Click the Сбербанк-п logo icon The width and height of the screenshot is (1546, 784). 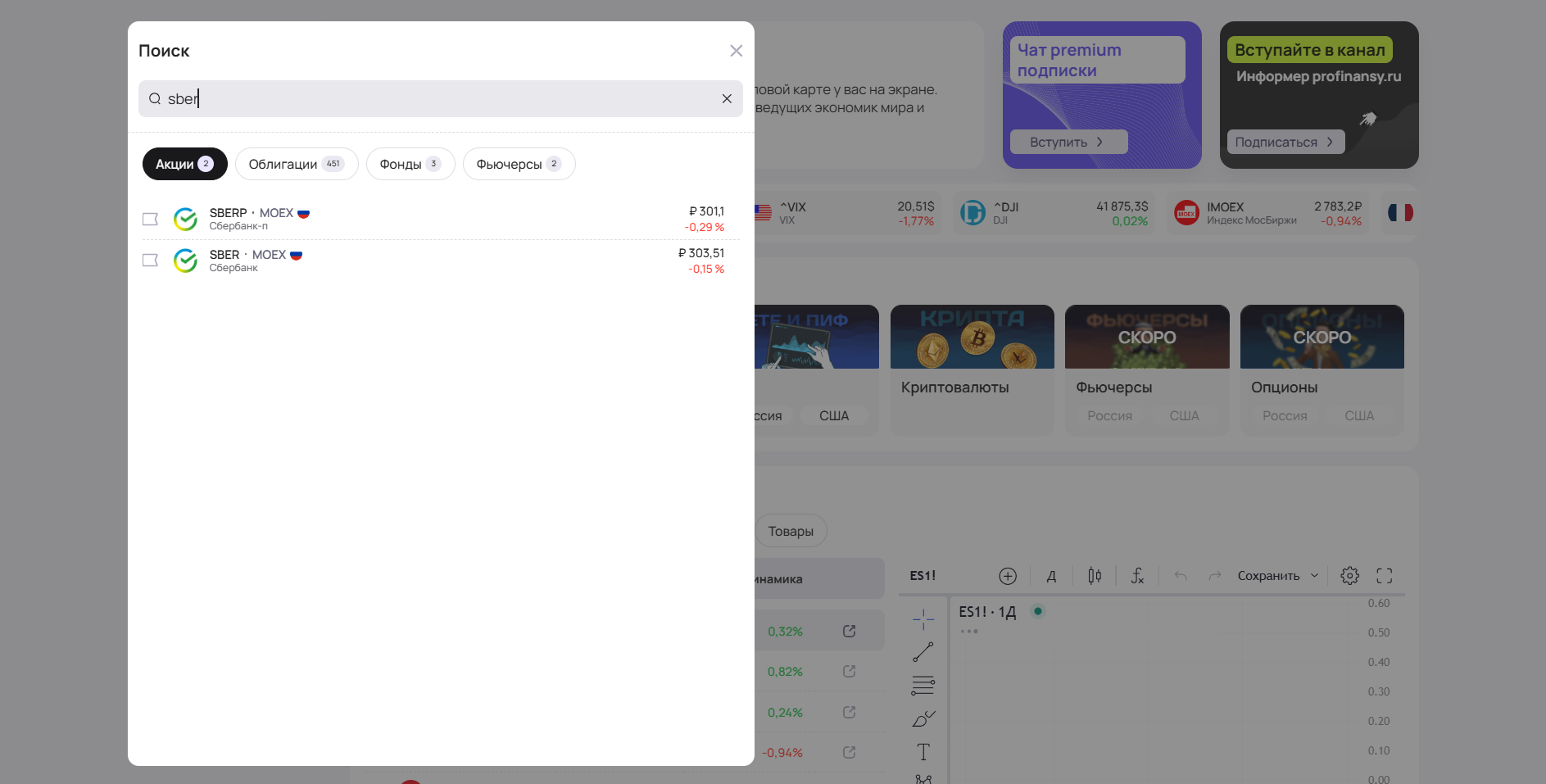[186, 219]
